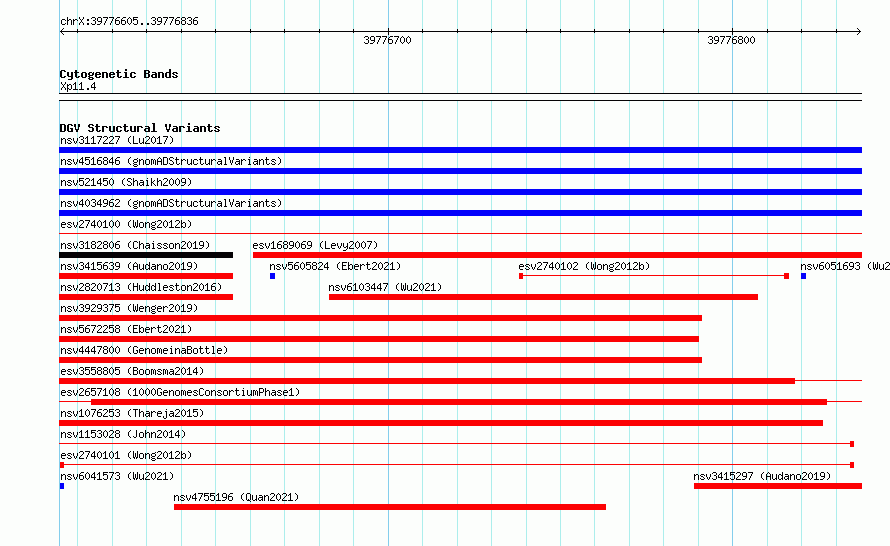The width and height of the screenshot is (890, 546).
Task: Select the blue bar under nsv4516846
Action: [460, 171]
